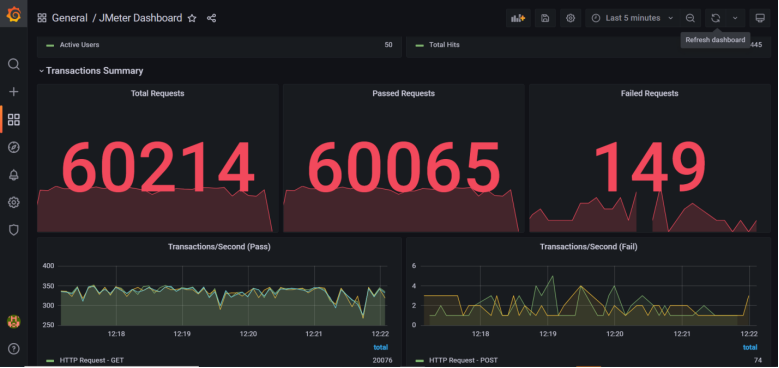Open the Transactions/Second (Fail) panel title menu
779x368 pixels.
[588, 246]
